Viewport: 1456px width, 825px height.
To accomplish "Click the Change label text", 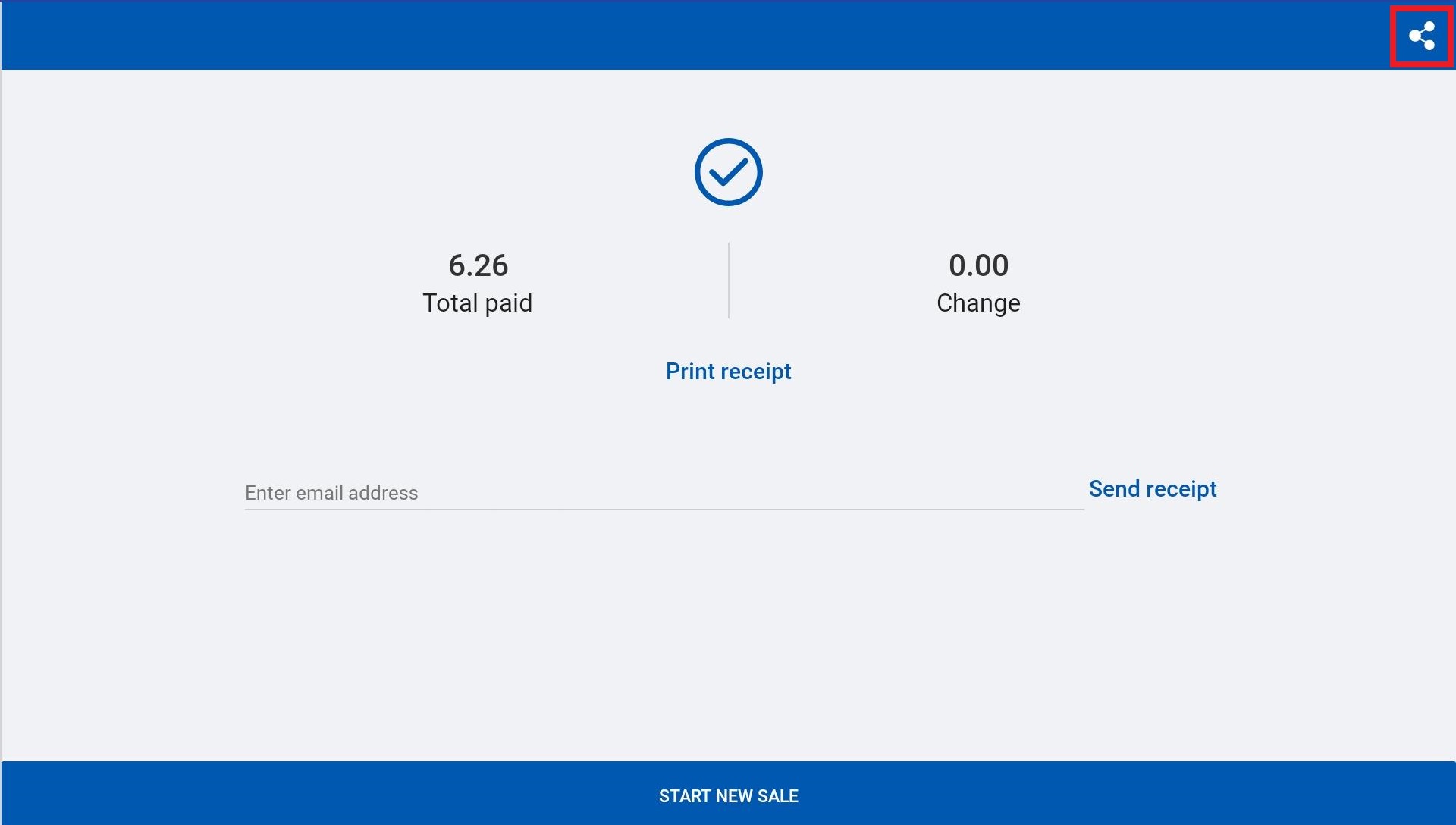I will 978,303.
